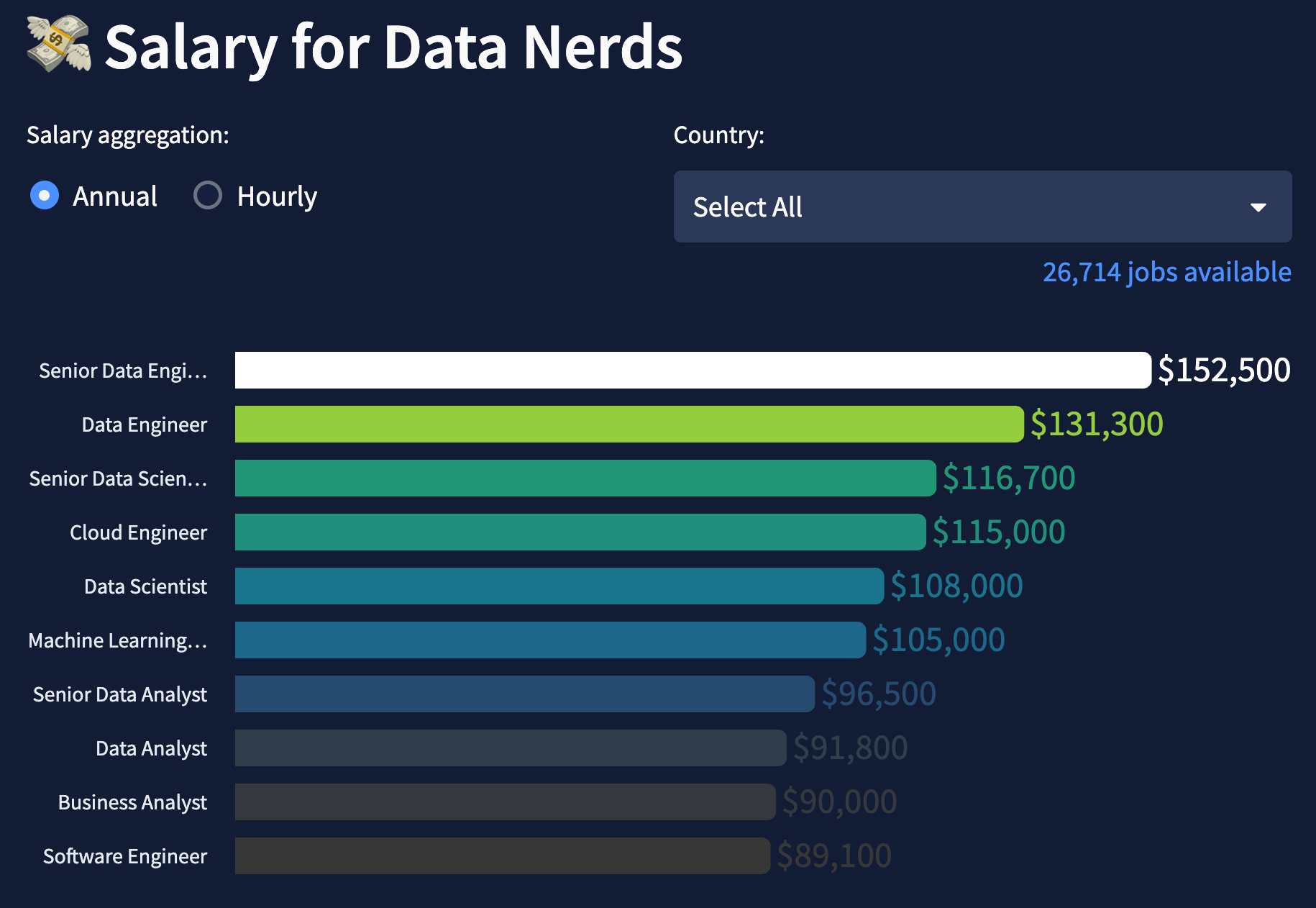Click the Salary for Data Nerds title

[393, 47]
